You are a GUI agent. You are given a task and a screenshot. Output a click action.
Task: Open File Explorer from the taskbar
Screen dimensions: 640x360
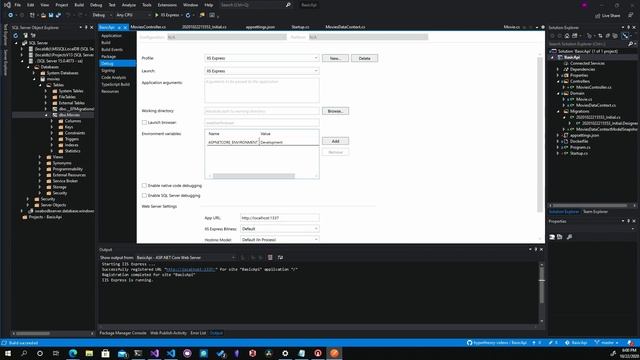[89, 353]
